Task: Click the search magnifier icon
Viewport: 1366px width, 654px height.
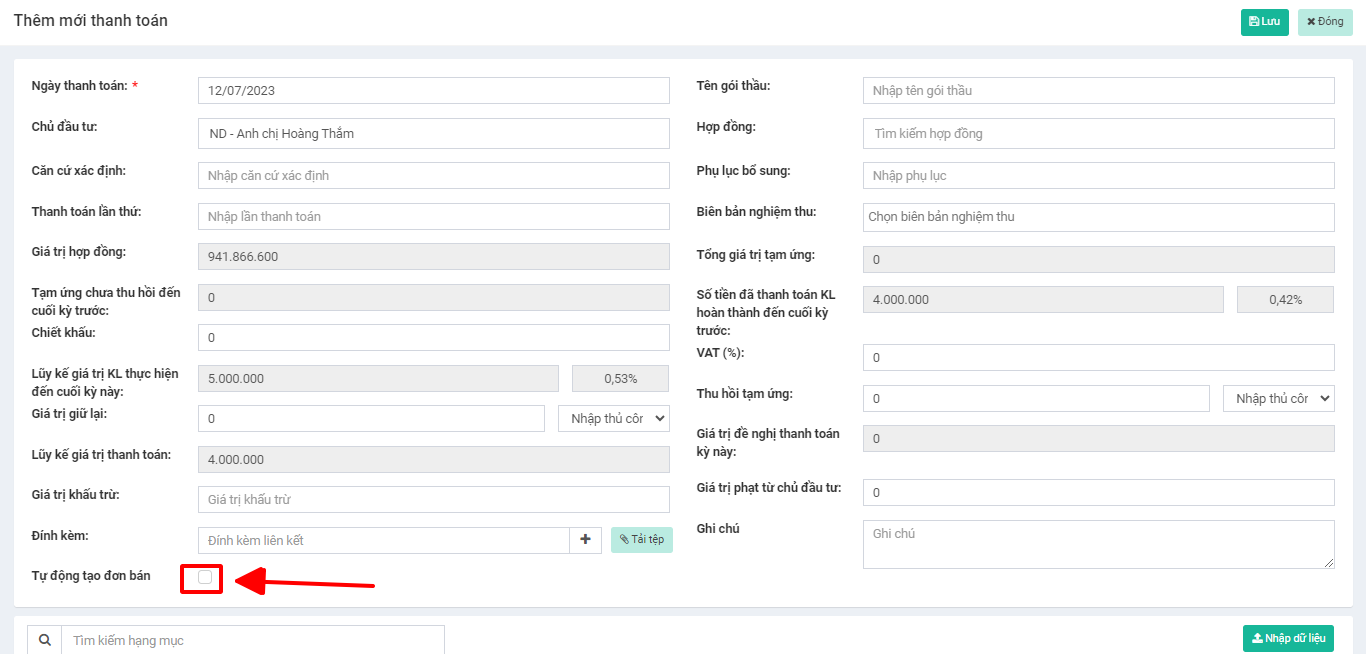Action: (x=44, y=640)
